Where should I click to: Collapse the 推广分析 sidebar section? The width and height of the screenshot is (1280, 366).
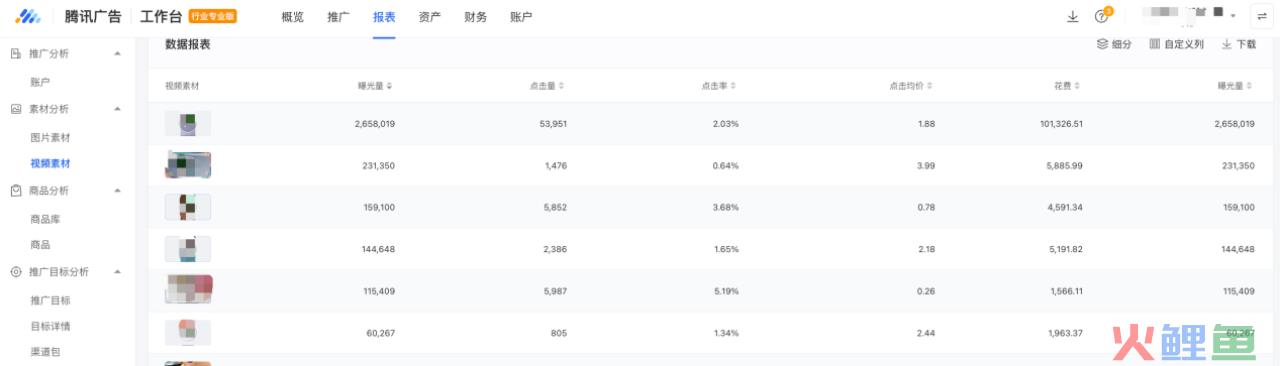tap(117, 53)
